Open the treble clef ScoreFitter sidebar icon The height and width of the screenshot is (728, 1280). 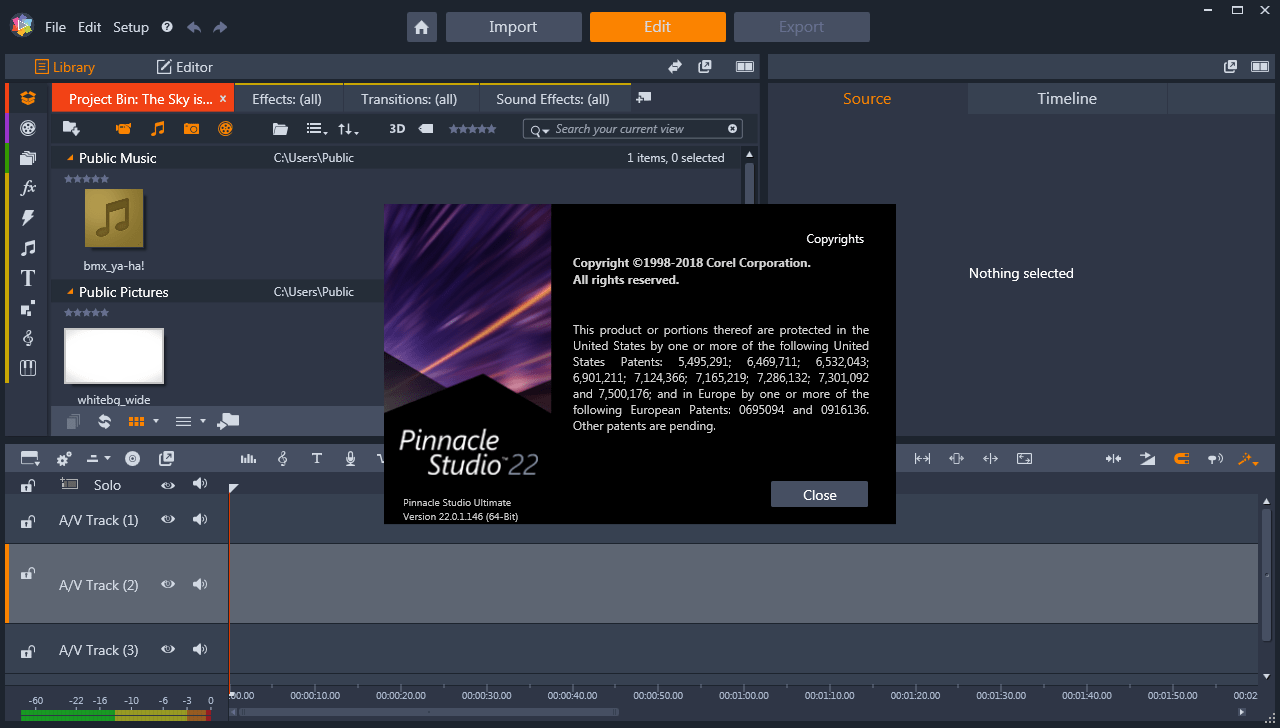pos(28,338)
